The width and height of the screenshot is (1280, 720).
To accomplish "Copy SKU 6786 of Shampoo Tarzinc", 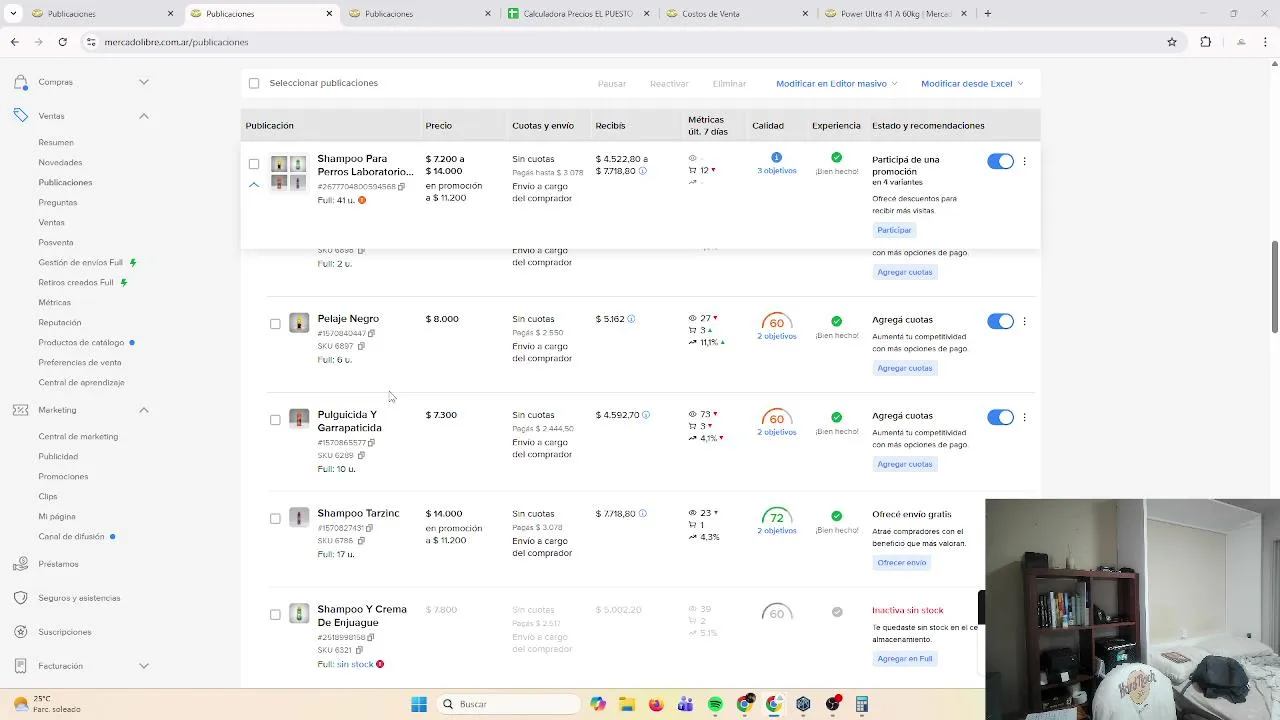I will (x=361, y=541).
